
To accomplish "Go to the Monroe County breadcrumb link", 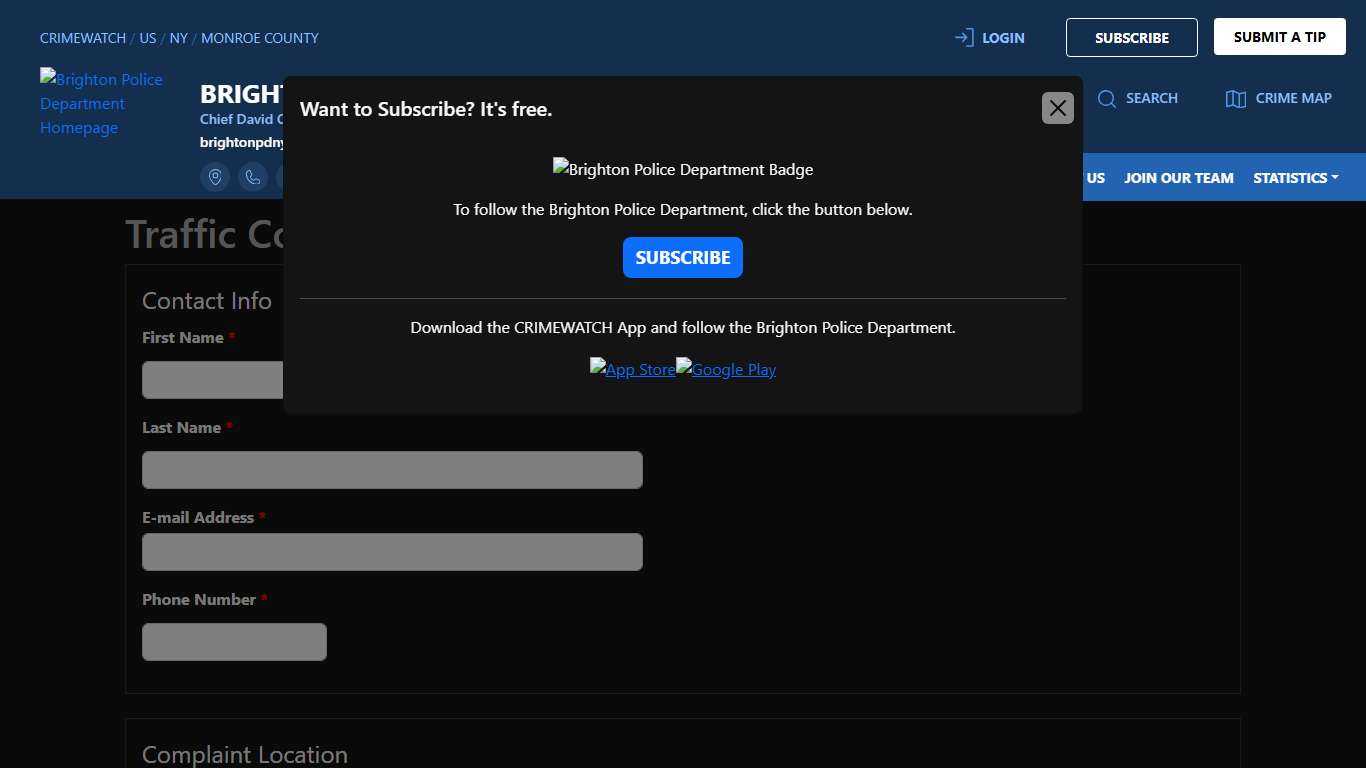I will pyautogui.click(x=260, y=38).
